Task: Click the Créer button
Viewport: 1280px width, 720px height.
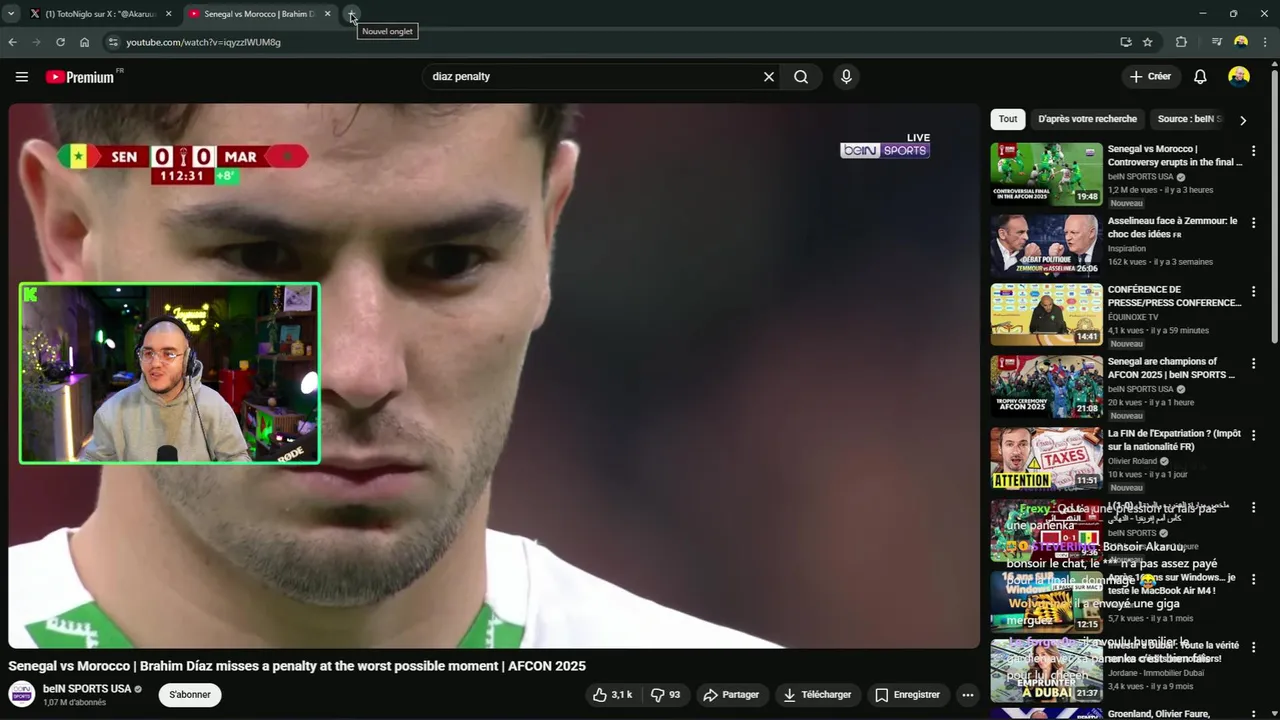Action: pyautogui.click(x=1150, y=76)
